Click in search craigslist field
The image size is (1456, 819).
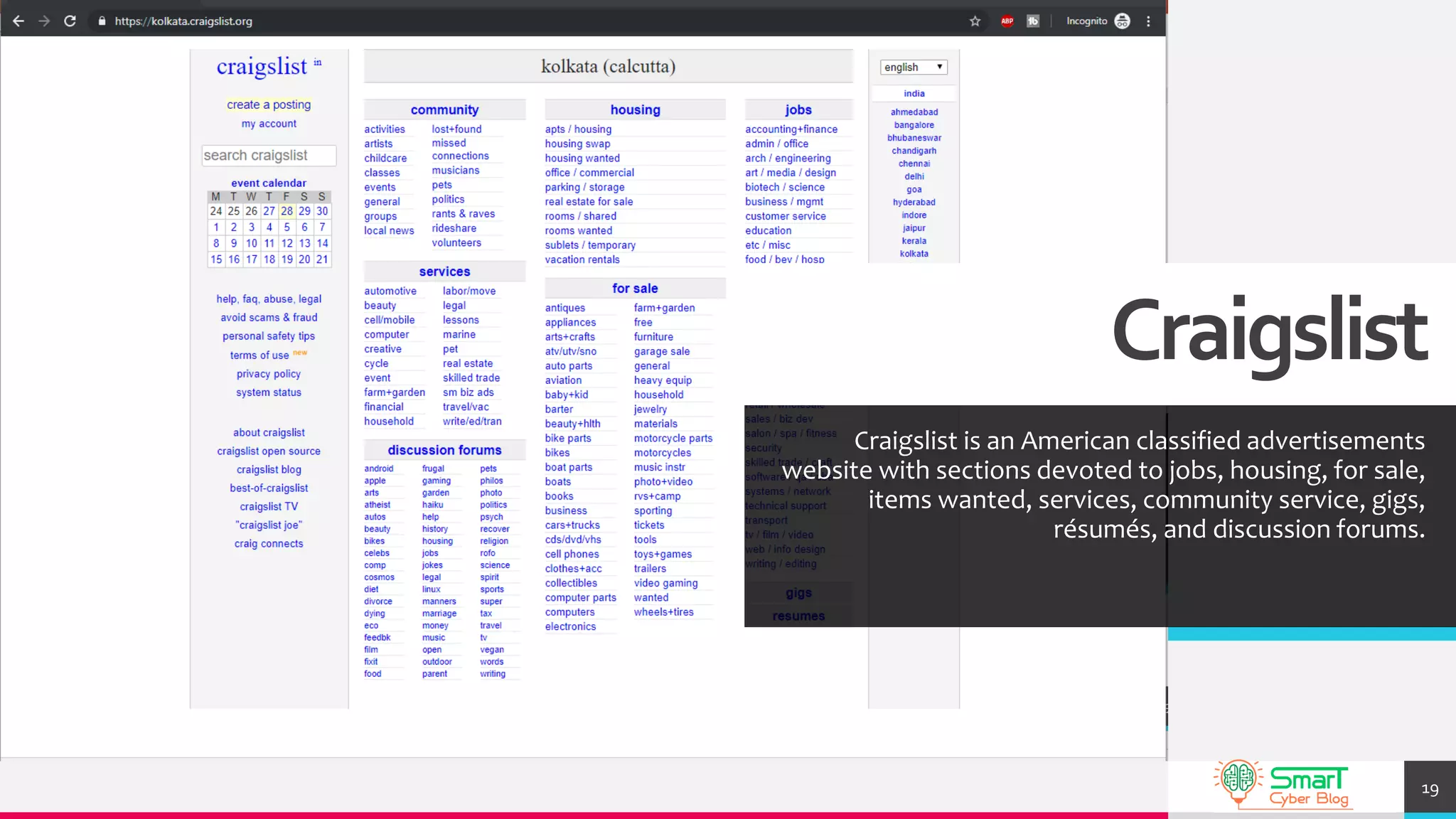click(x=269, y=155)
